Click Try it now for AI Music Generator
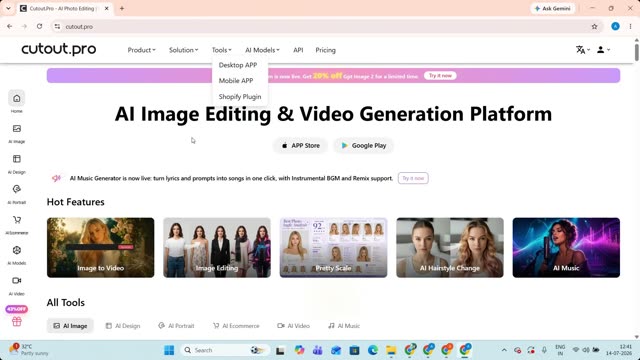Viewport: 640px width, 360px height. pos(413,178)
